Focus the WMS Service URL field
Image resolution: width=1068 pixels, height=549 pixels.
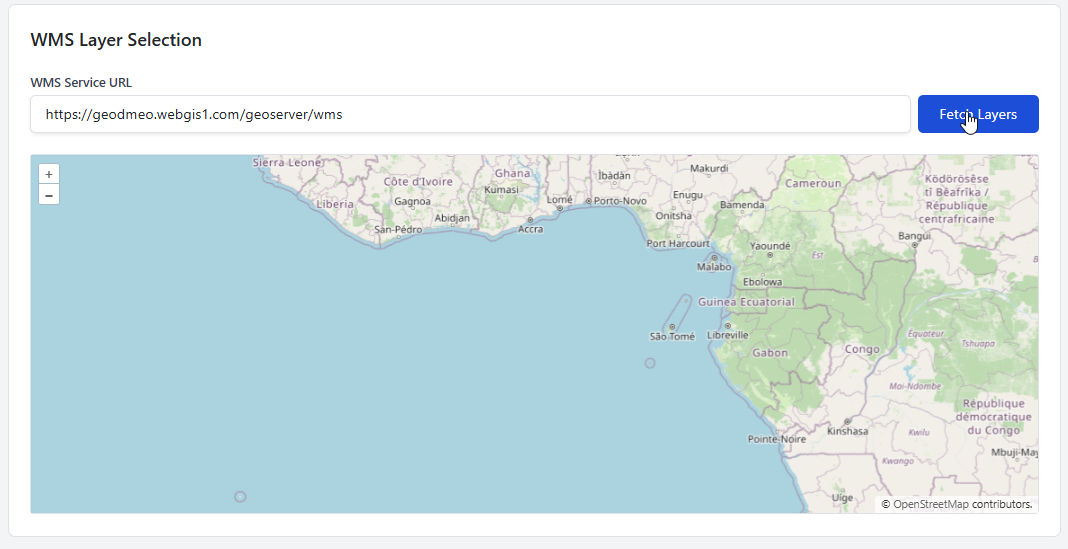click(x=470, y=114)
